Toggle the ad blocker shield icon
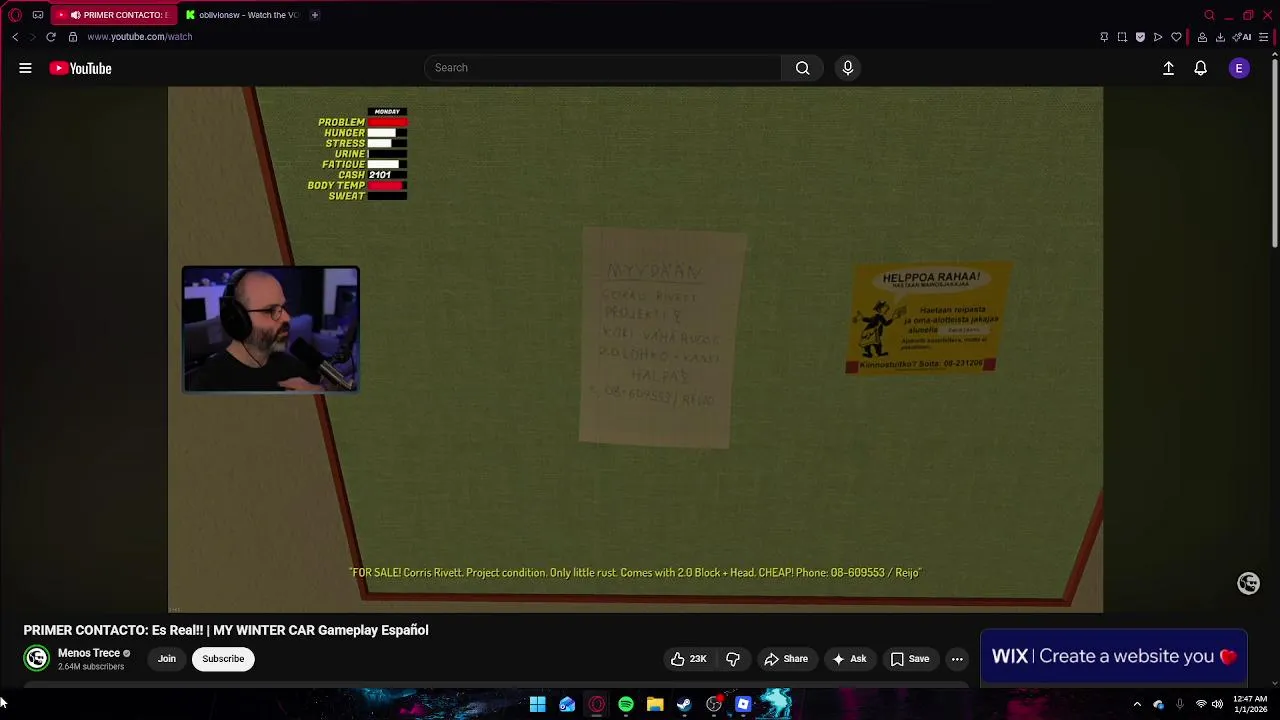Viewport: 1280px width, 720px height. point(1140,37)
